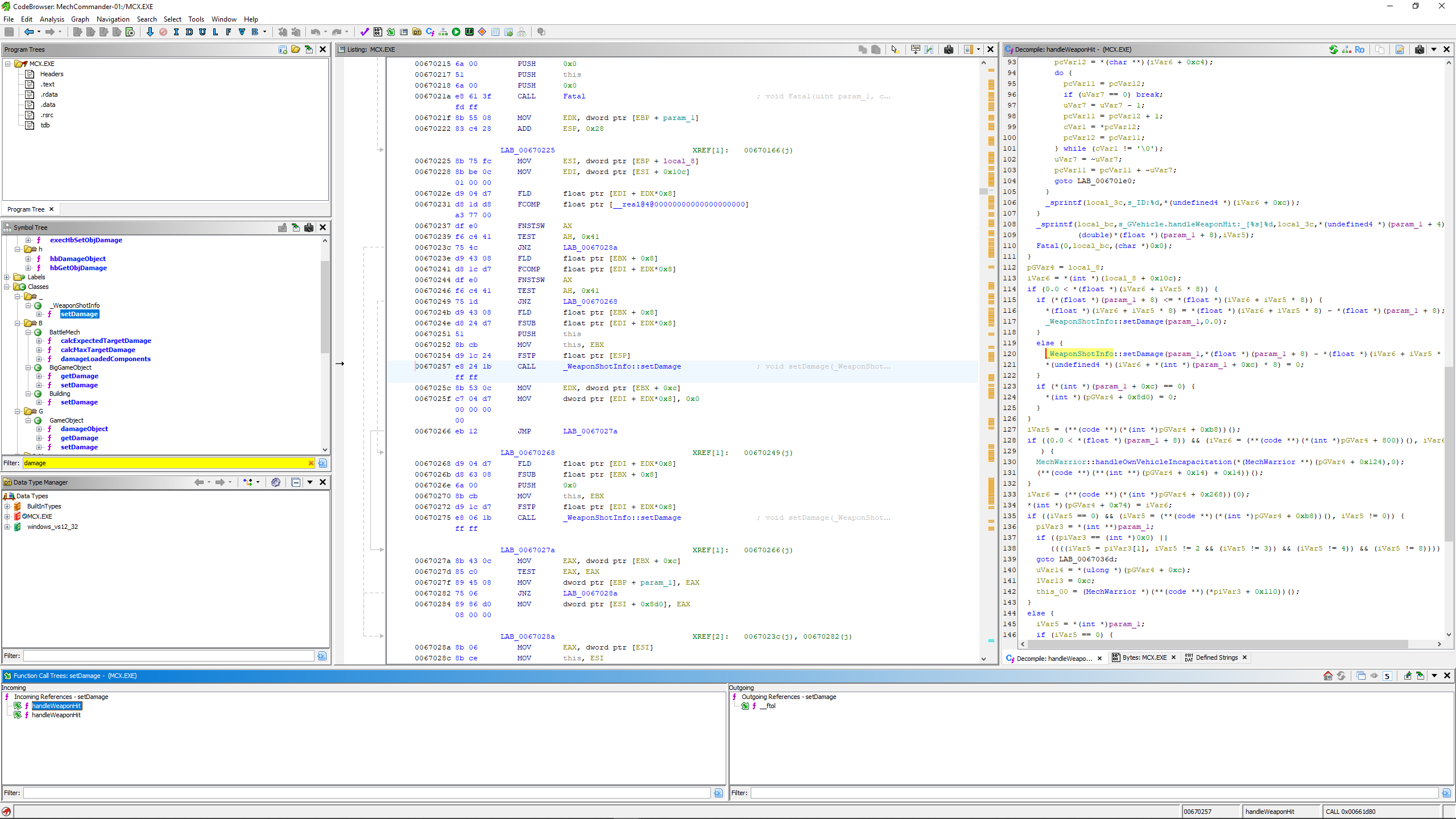Screen dimensions: 1456x819
Task: Click the Function Call Trees home icon
Action: (x=1327, y=676)
